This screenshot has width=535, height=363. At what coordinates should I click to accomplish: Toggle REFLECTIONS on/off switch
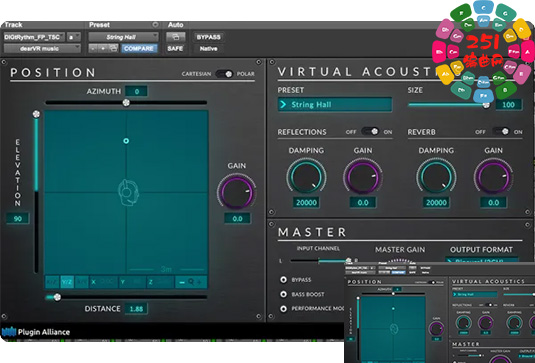370,131
